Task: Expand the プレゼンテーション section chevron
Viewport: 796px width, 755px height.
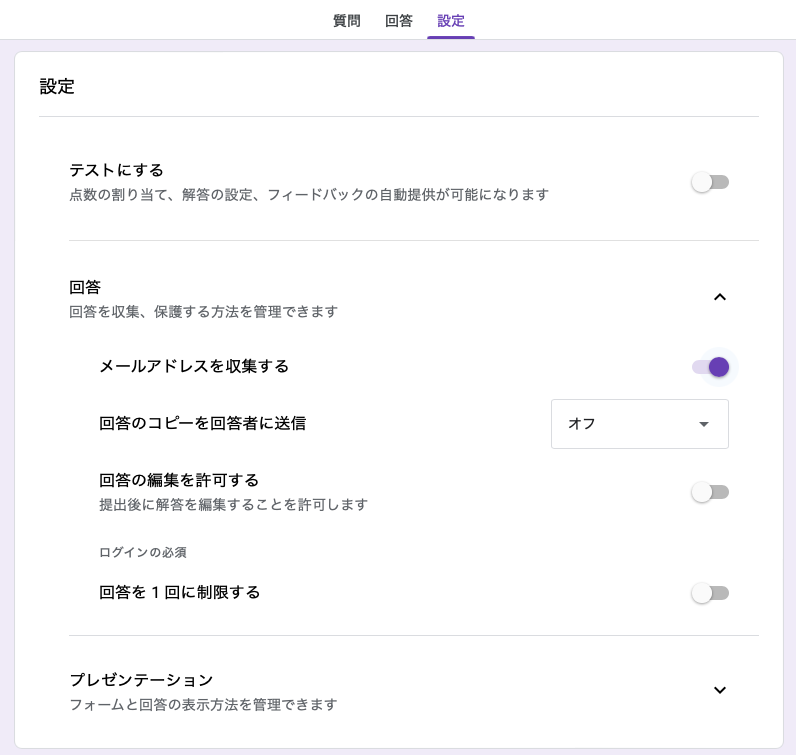Action: coord(719,690)
